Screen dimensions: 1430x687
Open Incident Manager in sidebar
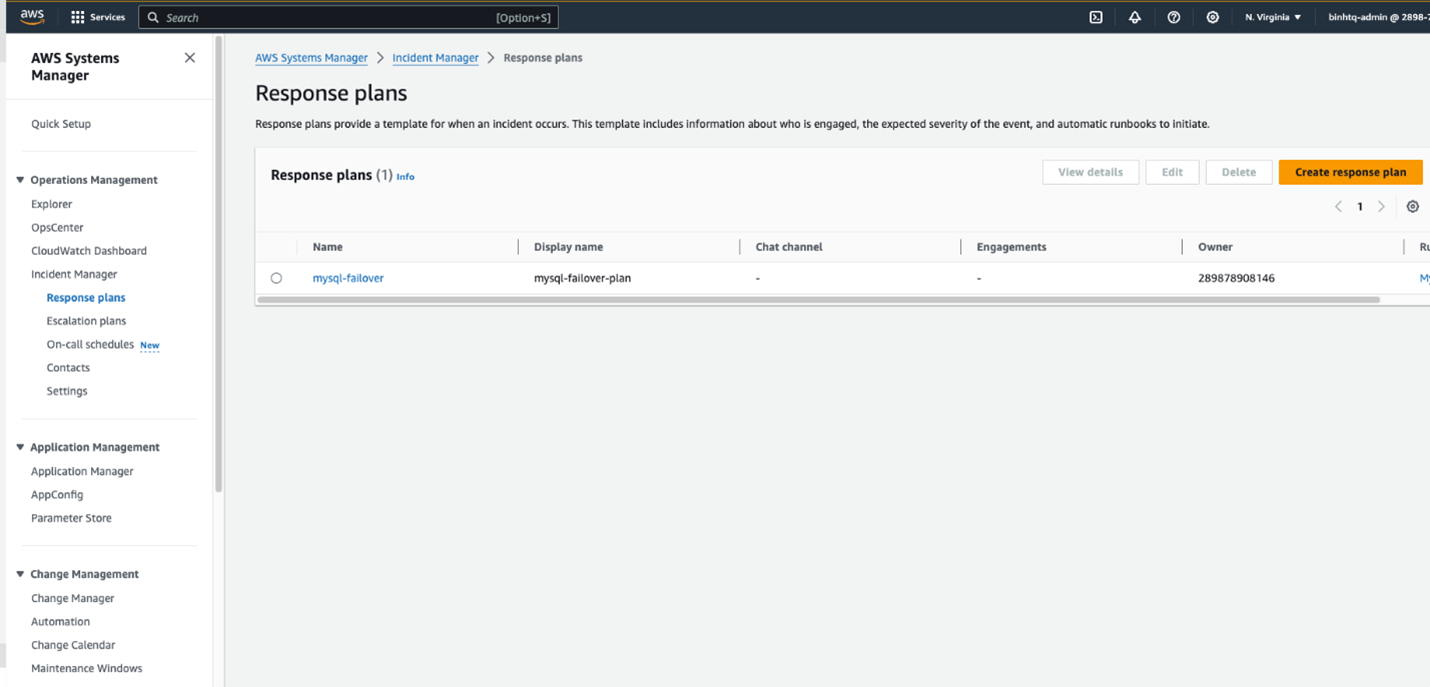coord(74,274)
